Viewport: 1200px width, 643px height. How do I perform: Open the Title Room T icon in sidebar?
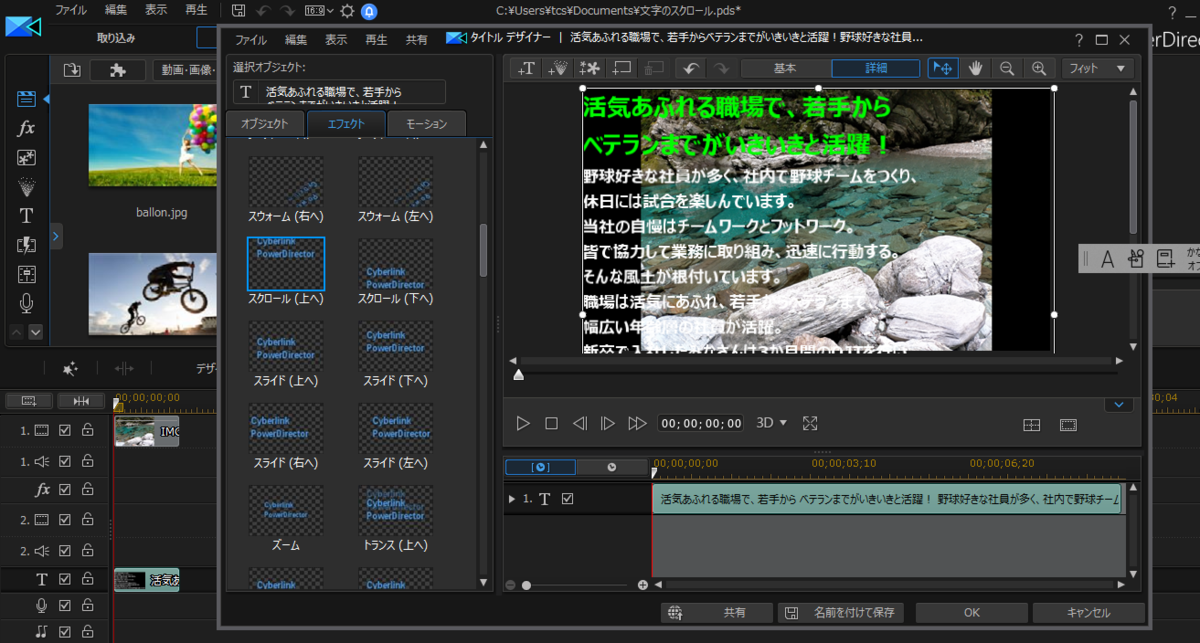click(x=26, y=215)
